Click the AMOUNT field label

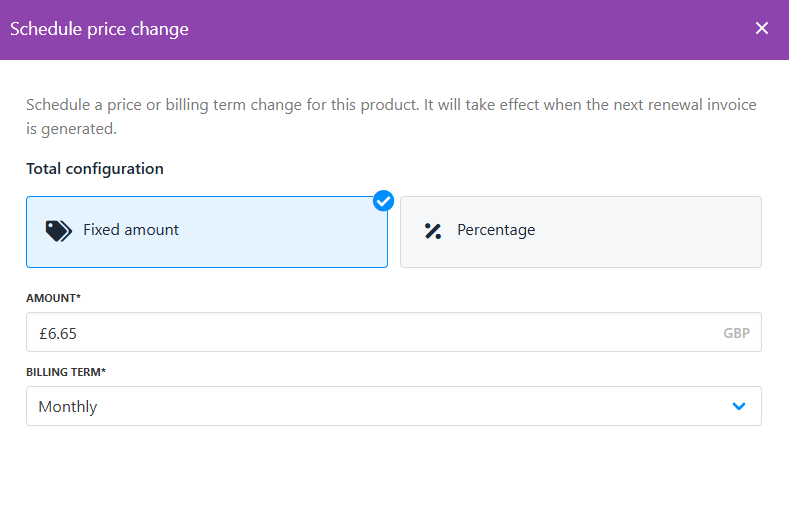[x=53, y=298]
